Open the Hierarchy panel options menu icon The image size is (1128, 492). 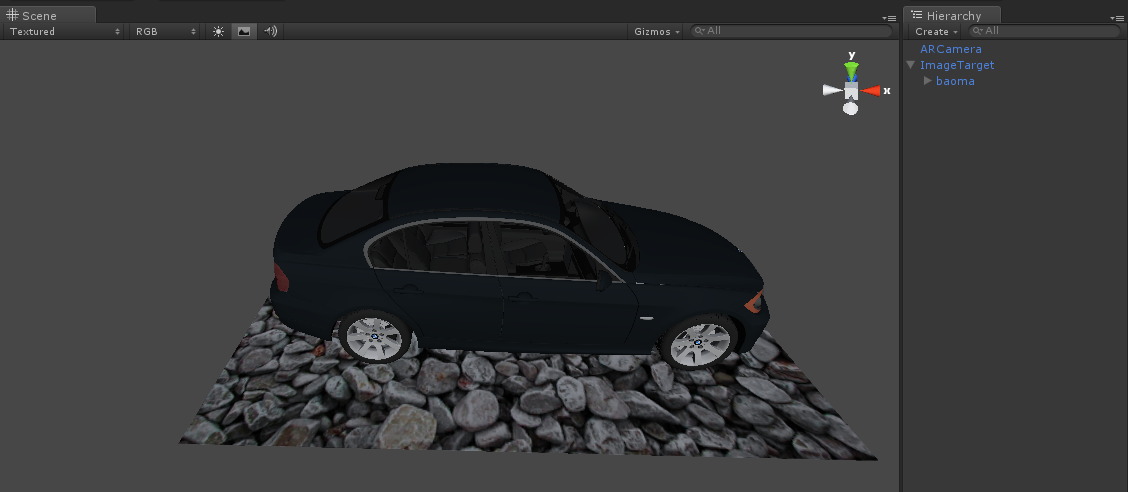pos(1117,18)
